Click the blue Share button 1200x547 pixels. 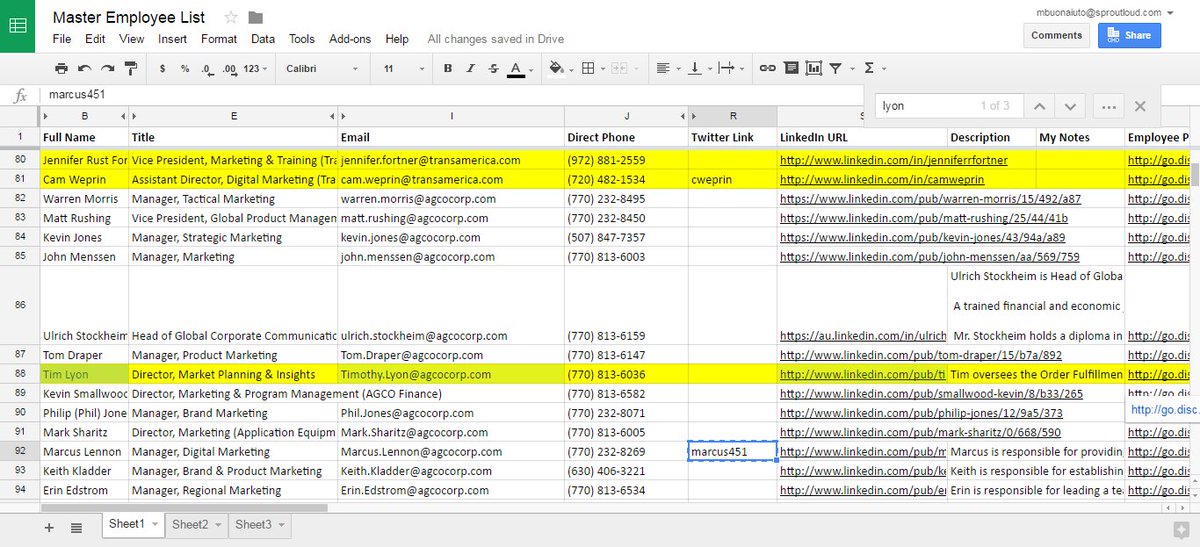pyautogui.click(x=1129, y=35)
